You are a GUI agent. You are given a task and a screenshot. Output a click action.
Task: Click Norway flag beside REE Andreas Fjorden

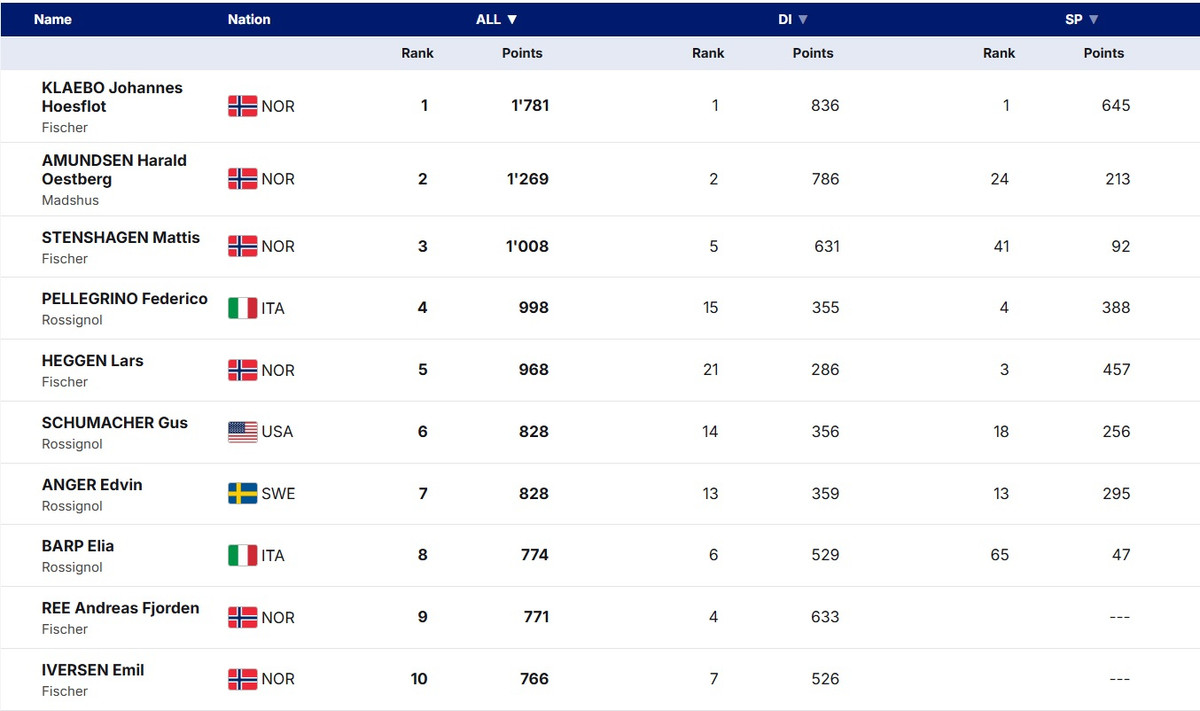[x=242, y=617]
